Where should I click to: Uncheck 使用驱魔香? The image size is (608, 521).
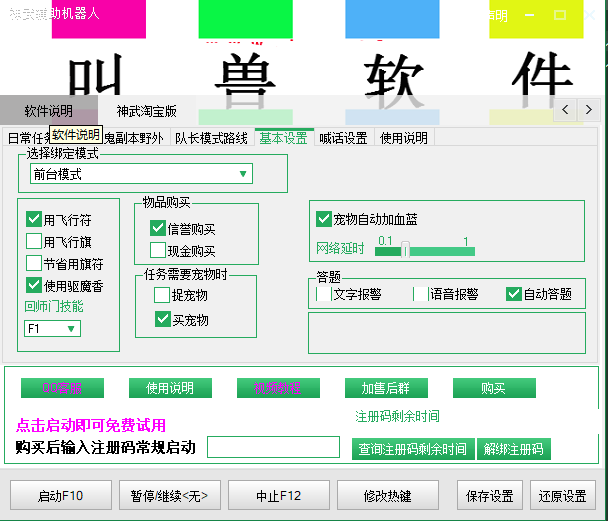point(34,285)
